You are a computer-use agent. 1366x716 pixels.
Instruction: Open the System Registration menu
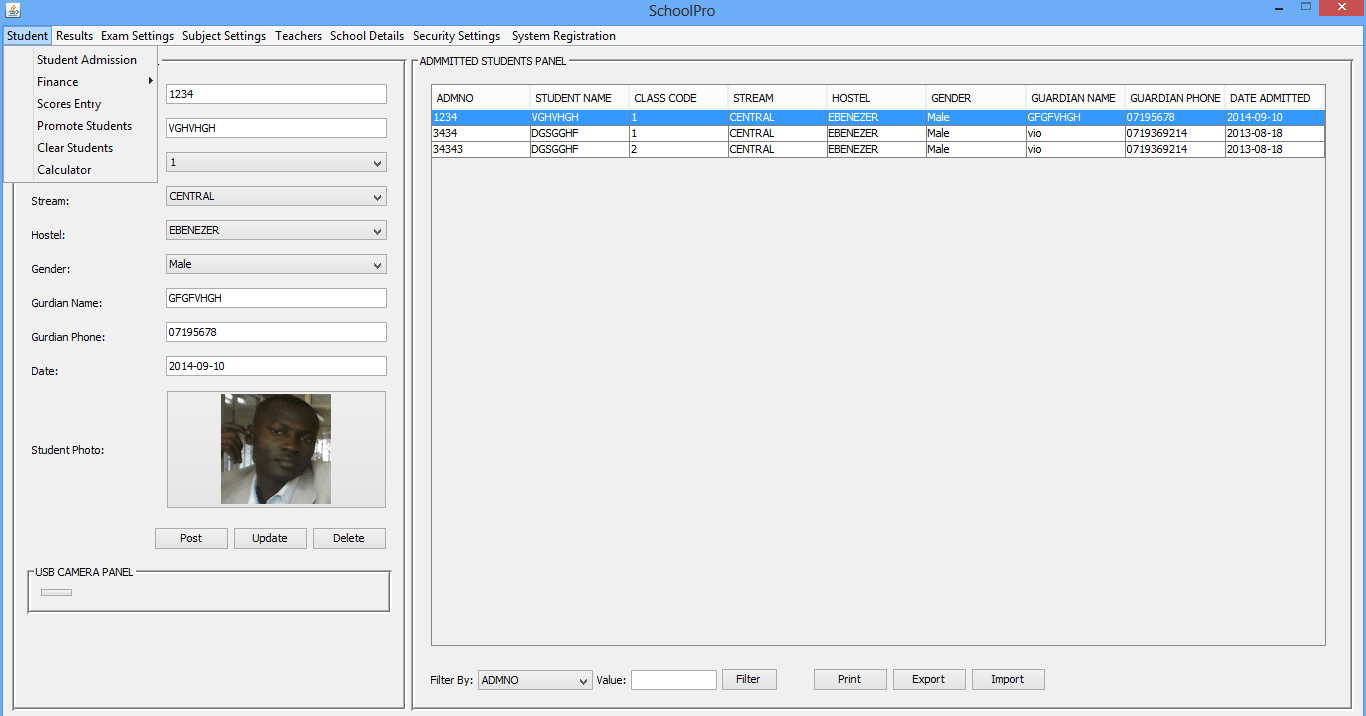[564, 36]
